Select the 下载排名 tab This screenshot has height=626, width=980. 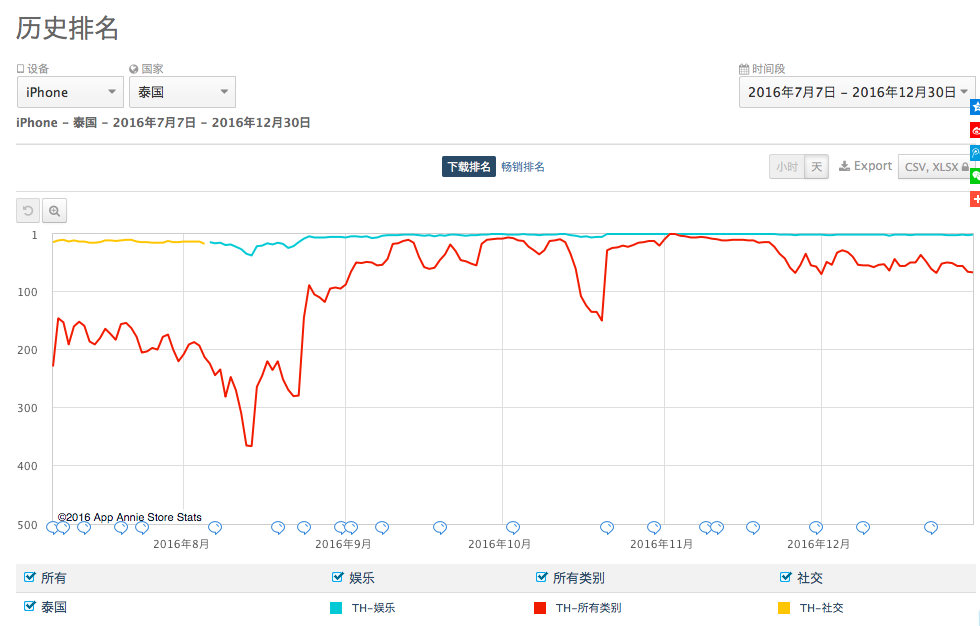coord(469,167)
